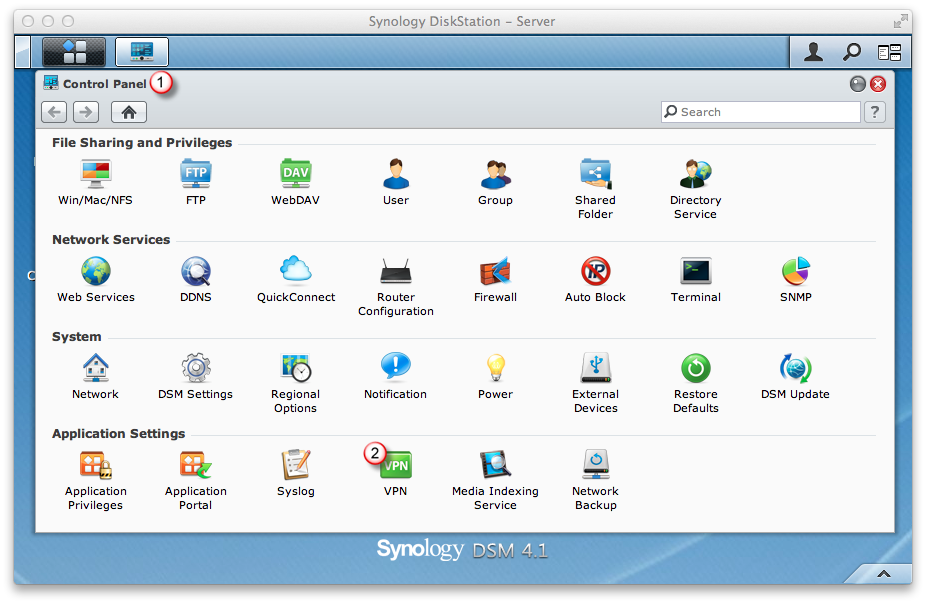Close the Control Panel with red X

878,84
